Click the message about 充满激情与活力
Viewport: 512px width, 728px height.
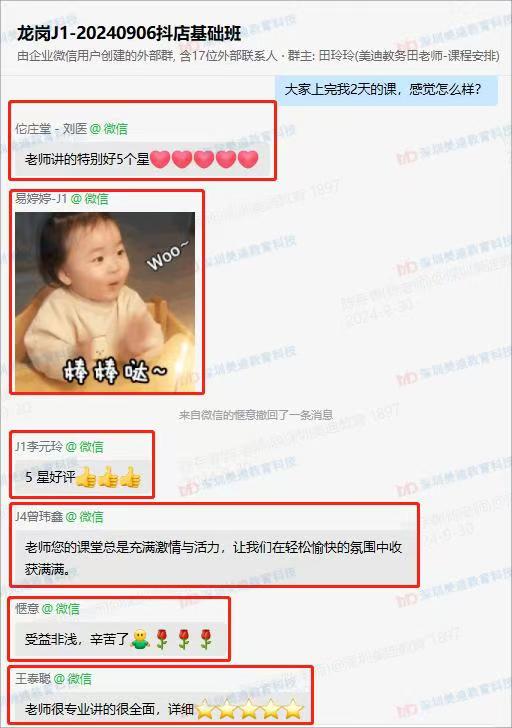coord(214,558)
